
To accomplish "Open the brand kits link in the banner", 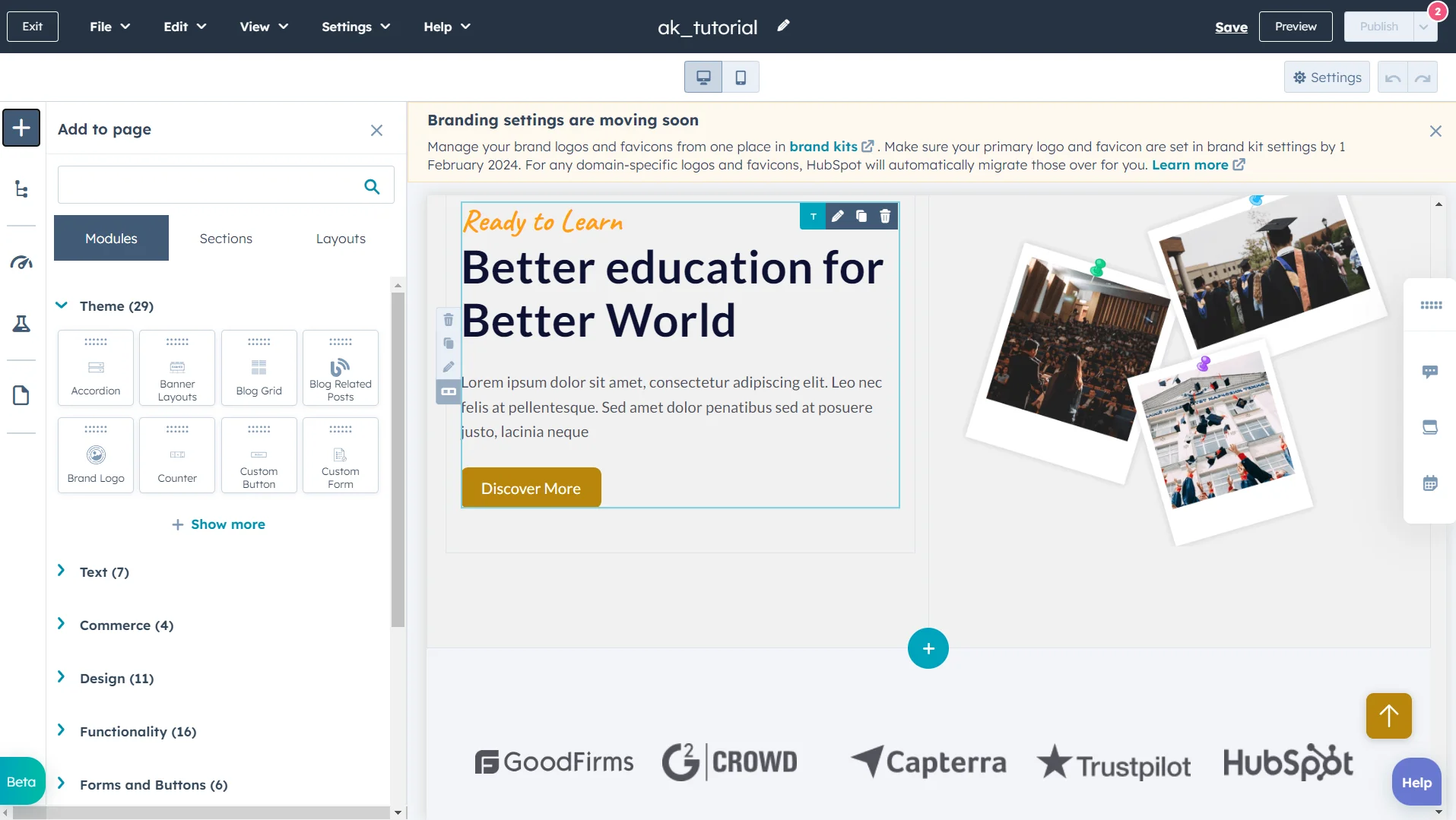I will click(825, 146).
